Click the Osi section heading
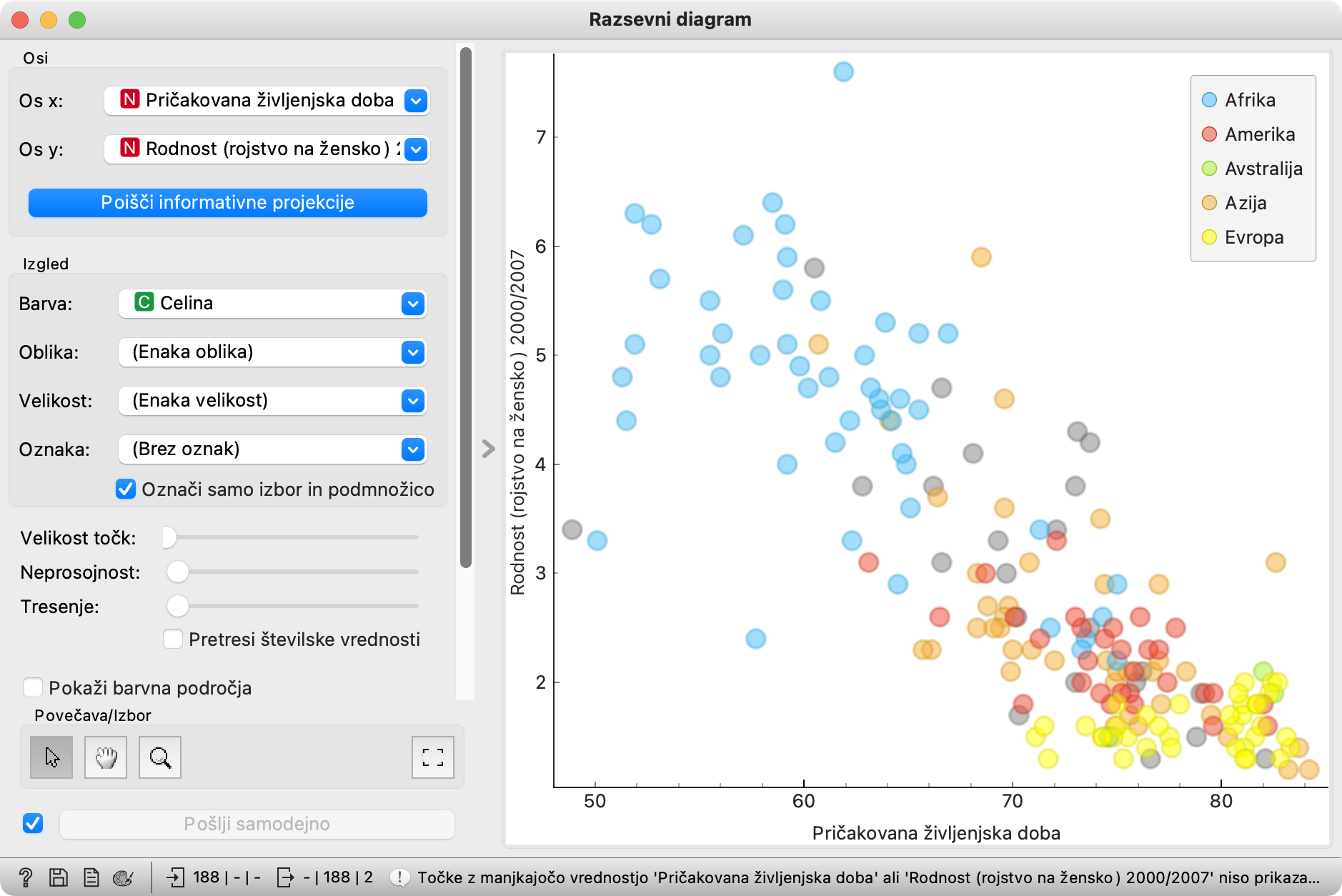Image resolution: width=1342 pixels, height=896 pixels. 36,58
